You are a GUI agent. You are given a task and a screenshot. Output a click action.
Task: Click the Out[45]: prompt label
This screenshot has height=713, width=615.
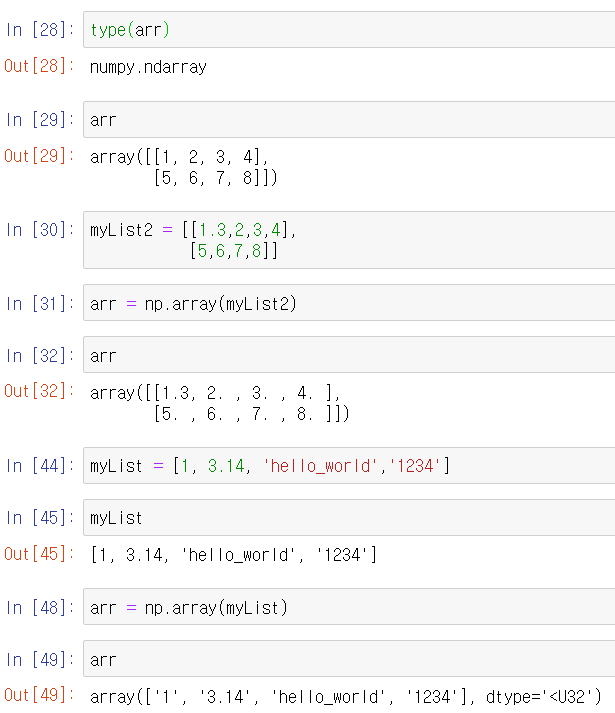point(39,554)
